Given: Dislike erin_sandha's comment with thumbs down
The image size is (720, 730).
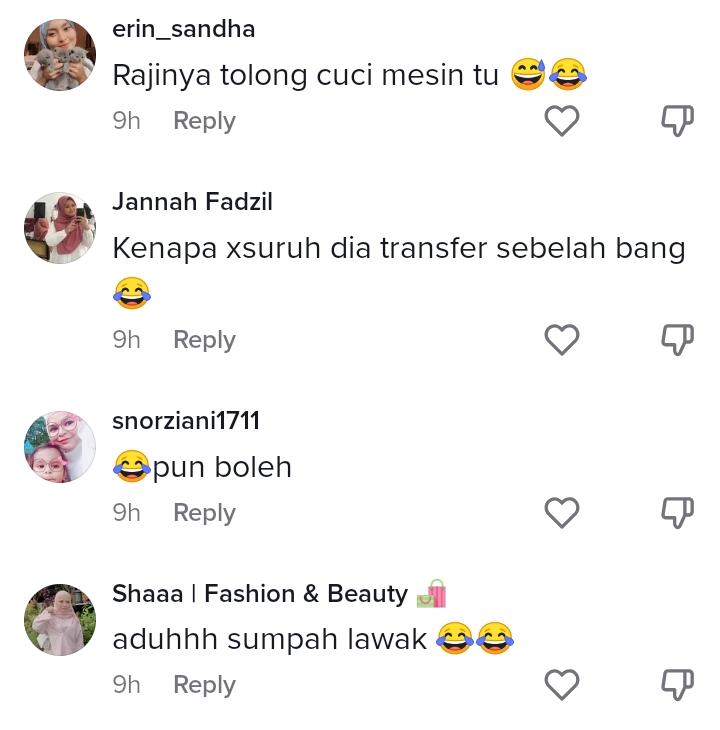Looking at the screenshot, I should pyautogui.click(x=678, y=121).
